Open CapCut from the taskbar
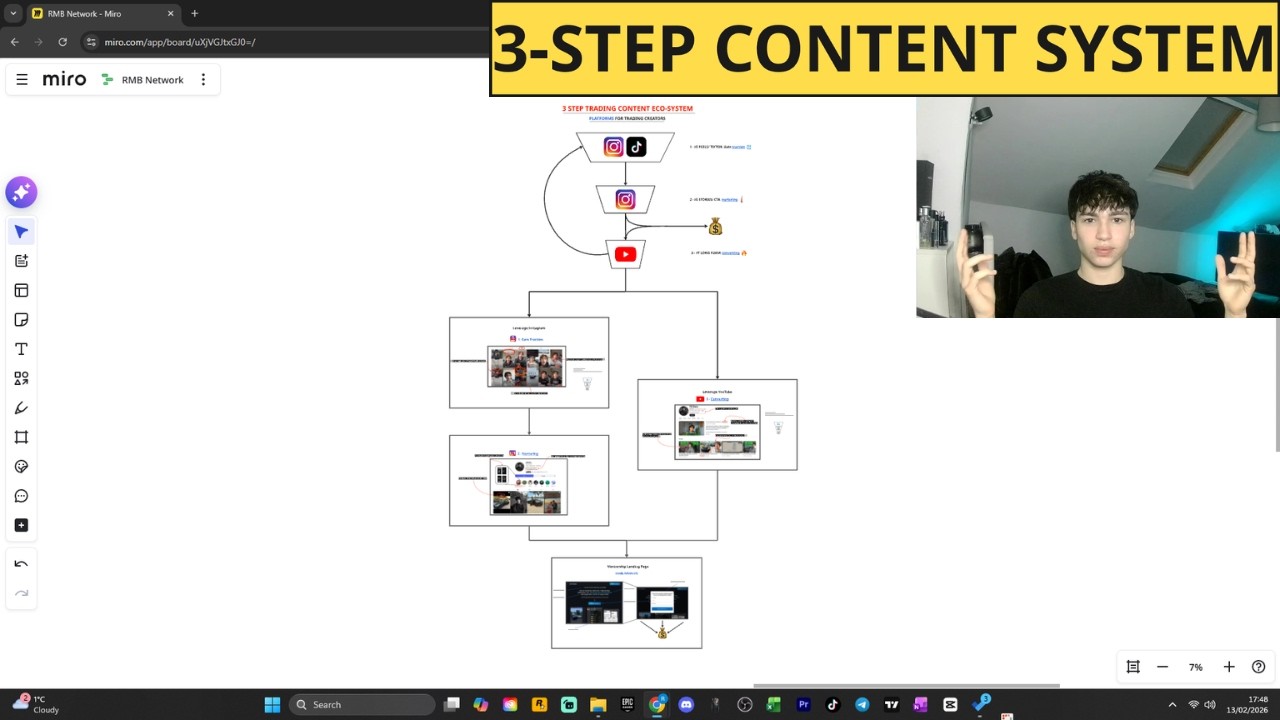 tap(950, 704)
